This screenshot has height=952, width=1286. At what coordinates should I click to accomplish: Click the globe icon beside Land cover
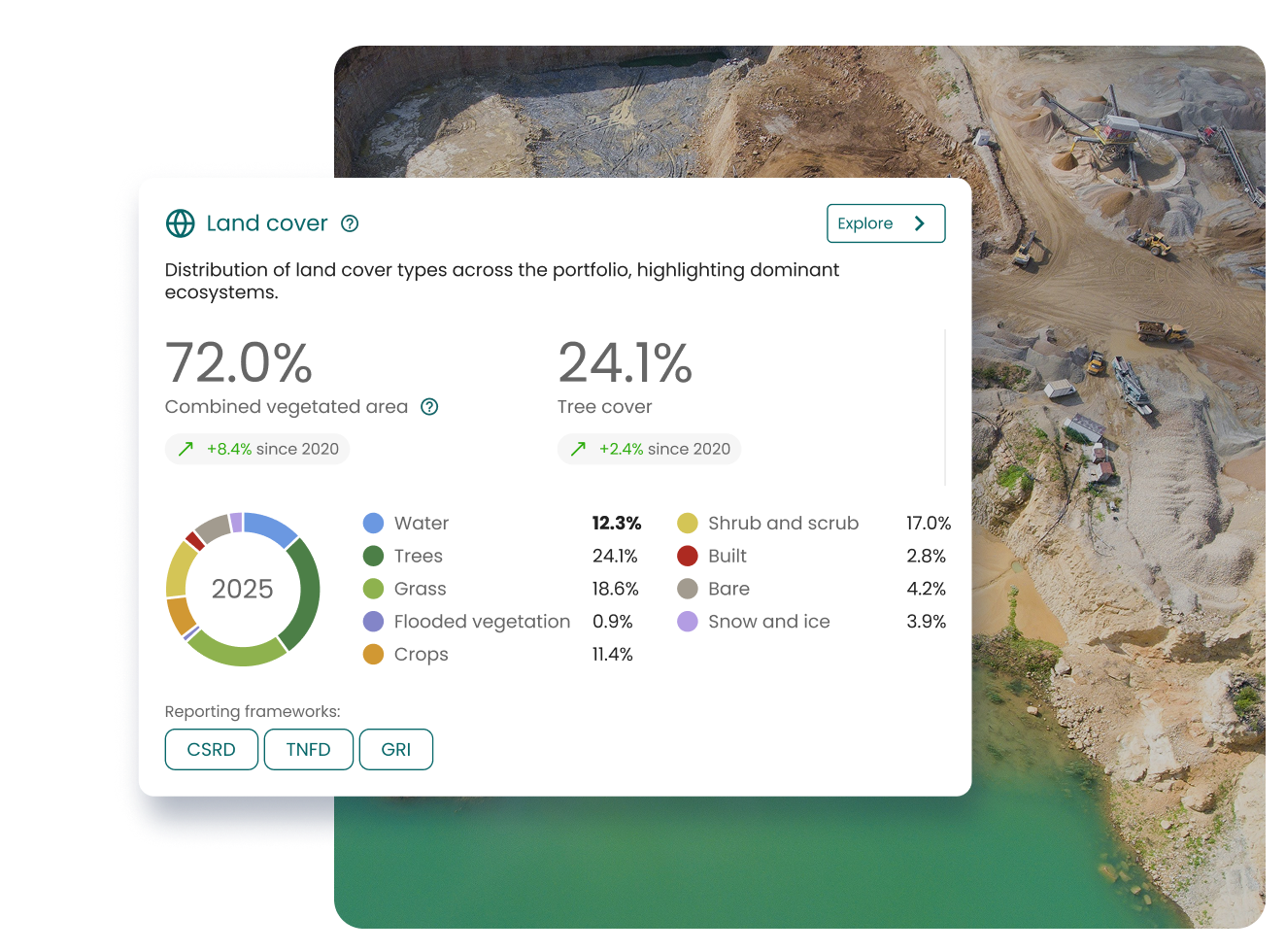(180, 223)
